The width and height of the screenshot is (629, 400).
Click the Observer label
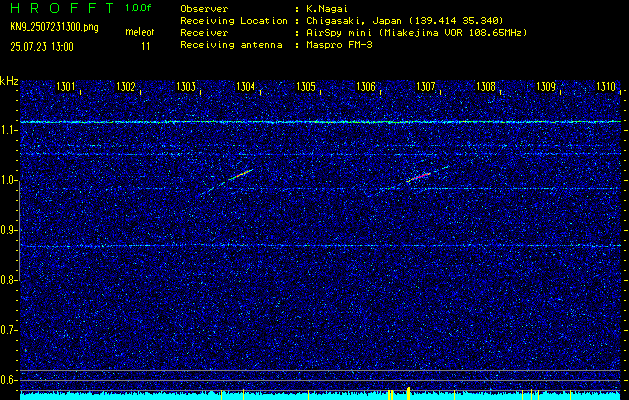click(x=204, y=9)
